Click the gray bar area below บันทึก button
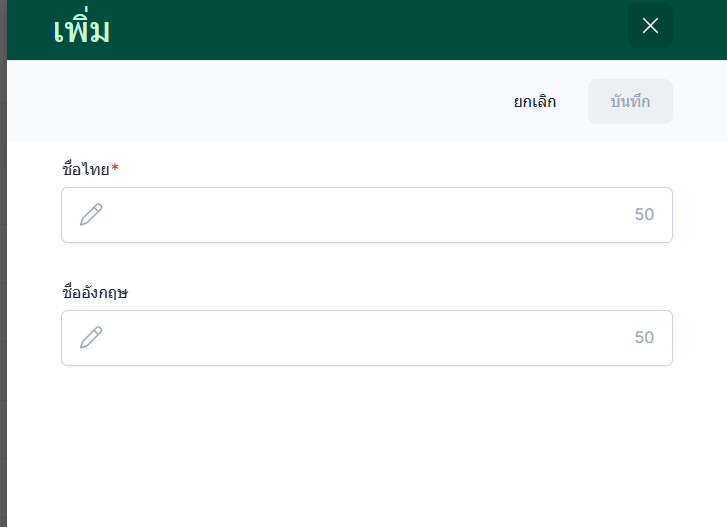The image size is (727, 527). tap(630, 133)
